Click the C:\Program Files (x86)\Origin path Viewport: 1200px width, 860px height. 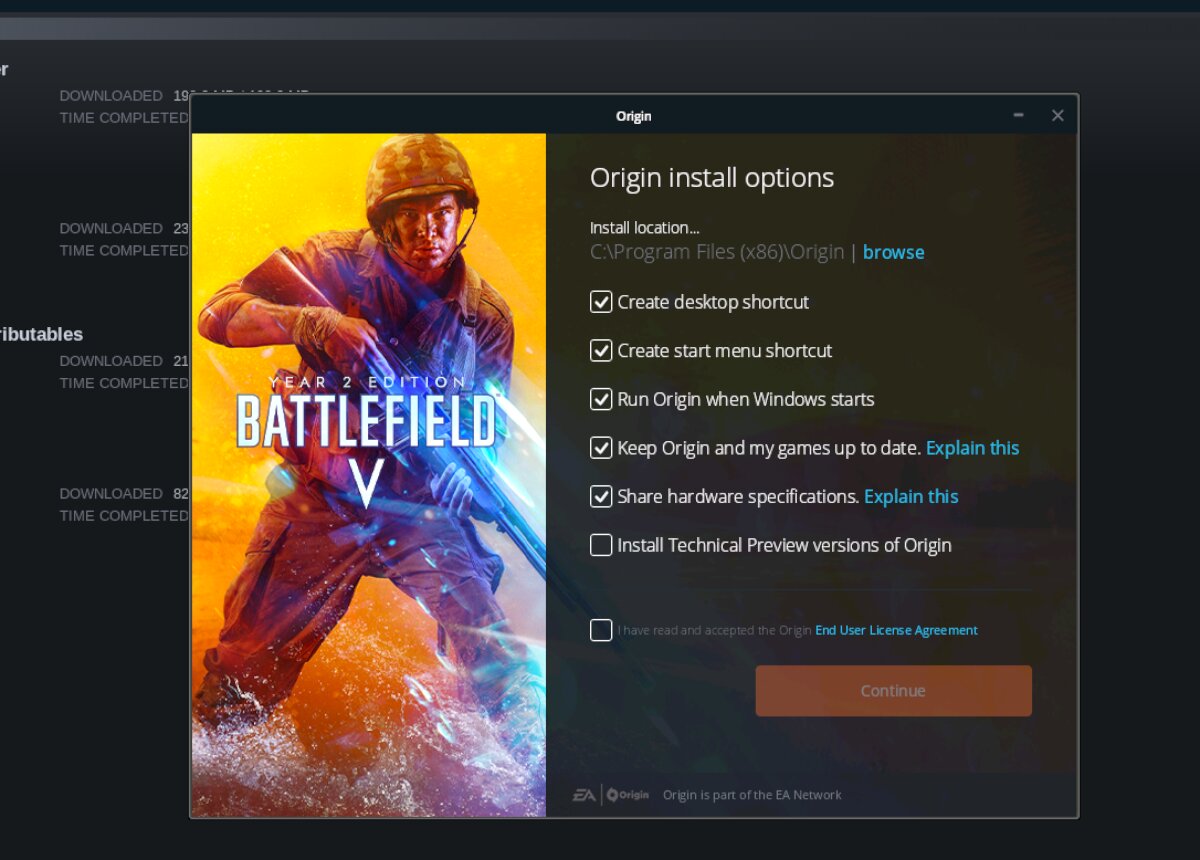[x=716, y=252]
